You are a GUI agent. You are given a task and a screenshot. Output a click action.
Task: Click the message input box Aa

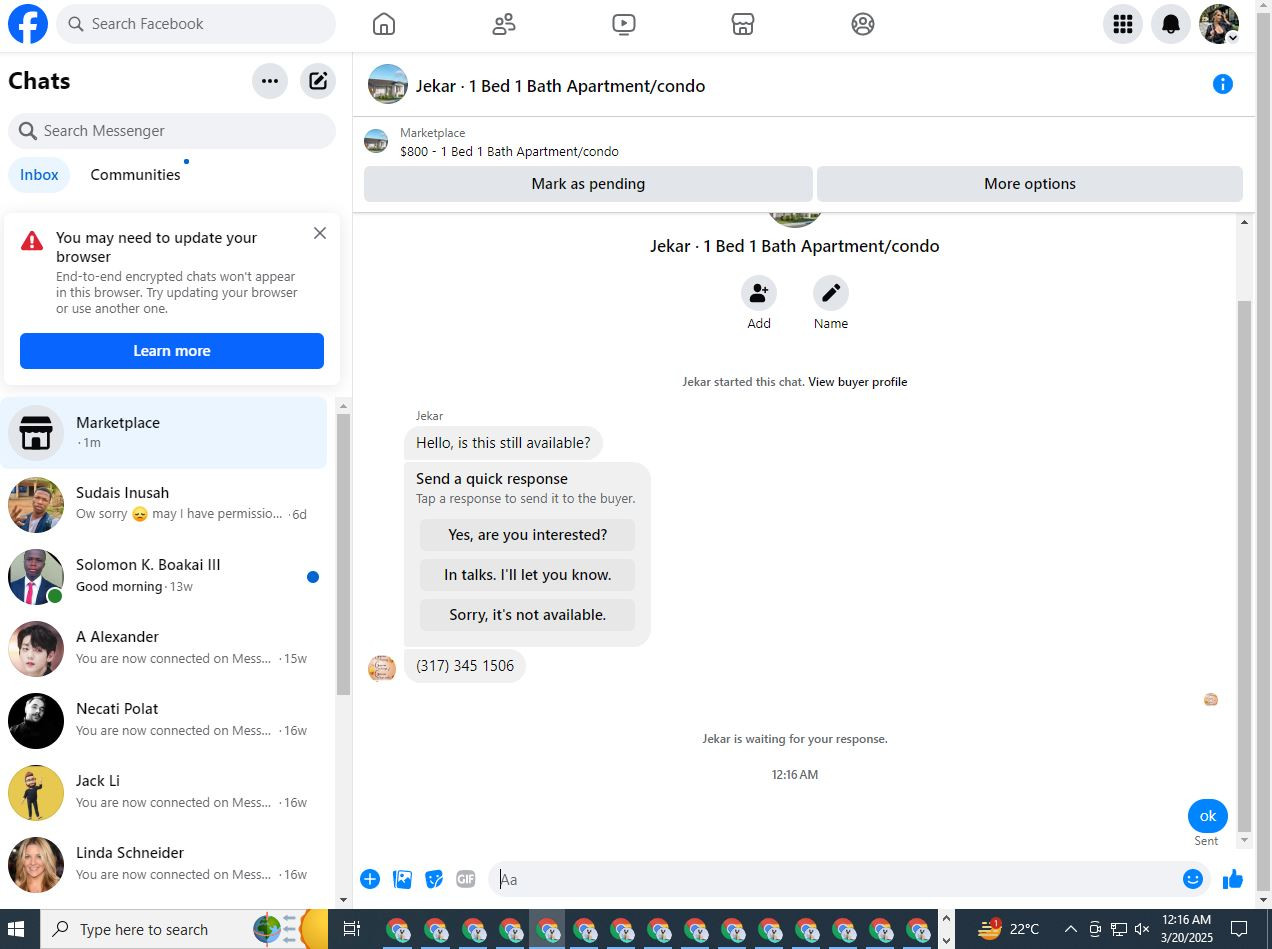pyautogui.click(x=835, y=879)
